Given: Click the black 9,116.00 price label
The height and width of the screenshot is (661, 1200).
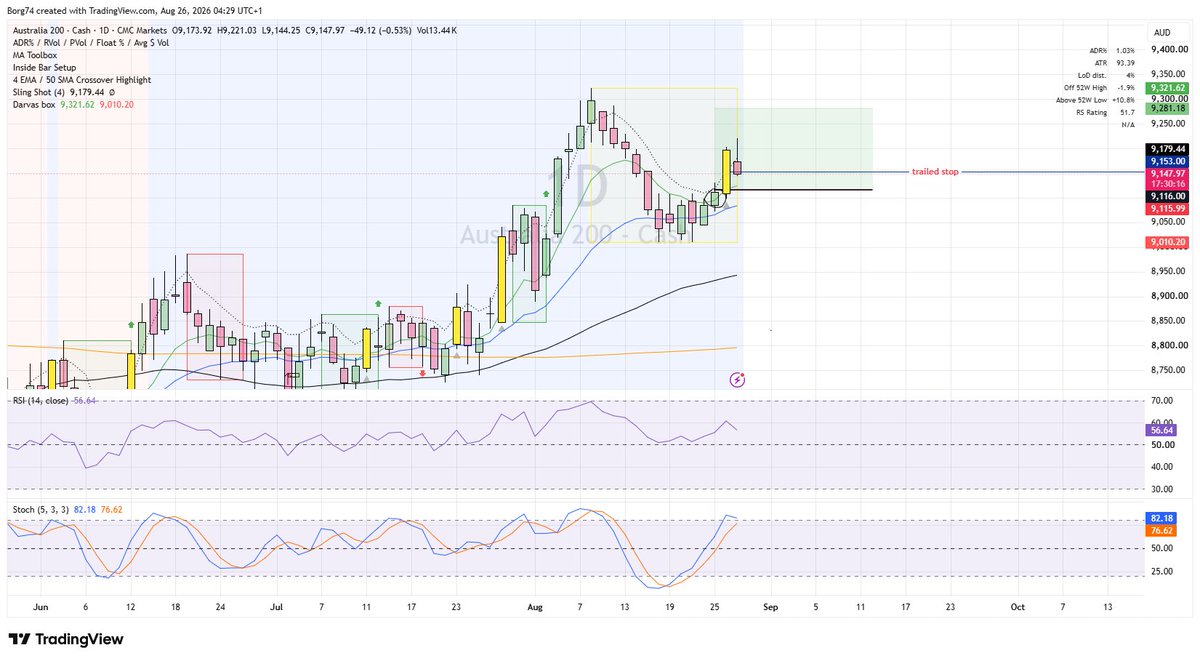Looking at the screenshot, I should coord(1167,197).
